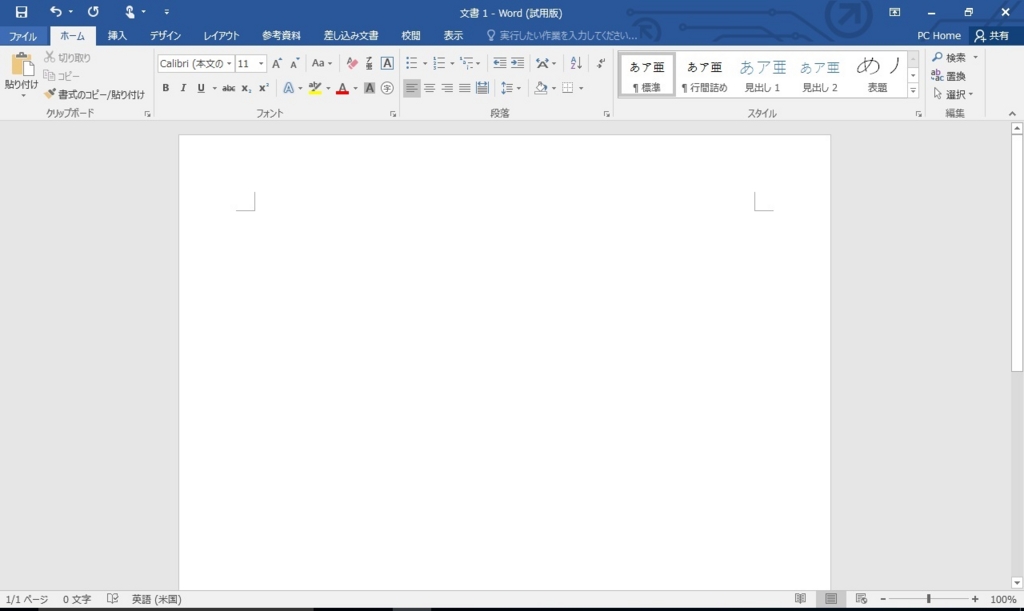The width and height of the screenshot is (1024, 611).
Task: Apply character shading icon
Action: 370,88
